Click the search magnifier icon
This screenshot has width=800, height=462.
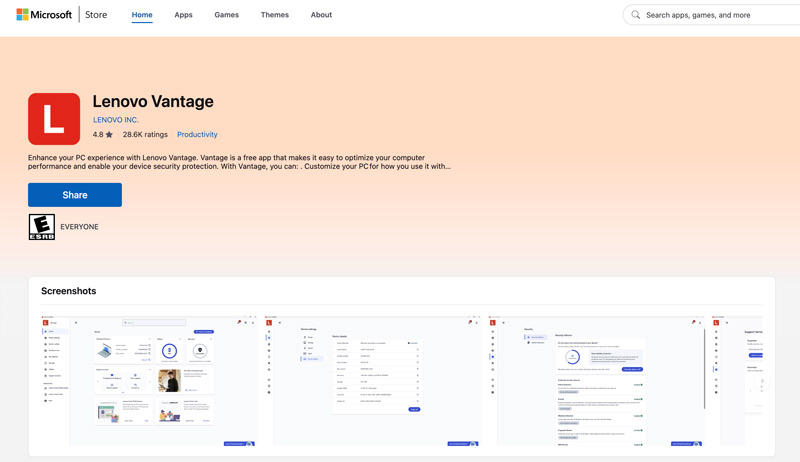pos(635,15)
